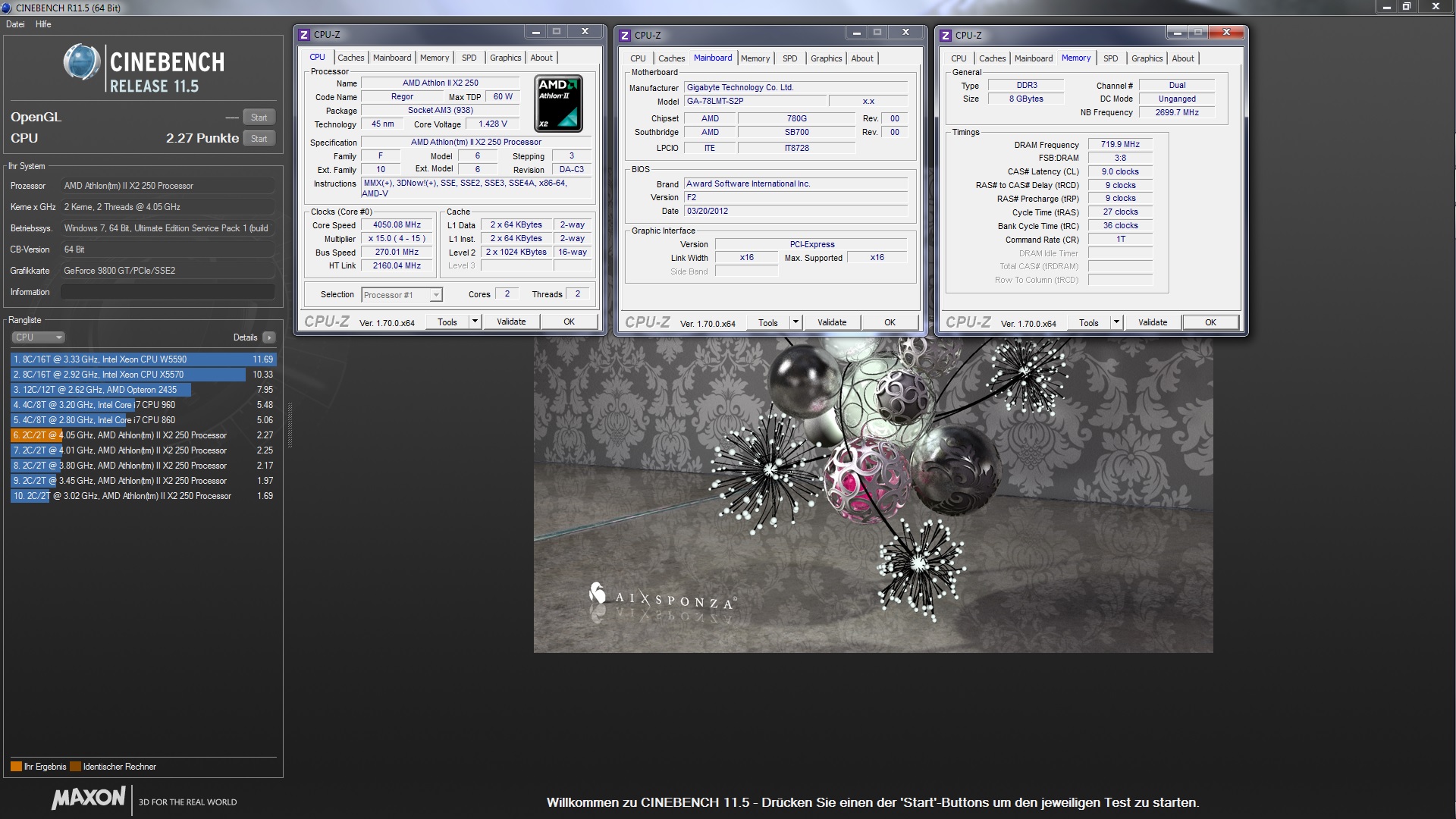Switch to Caches tab in CPU window
Image resolution: width=1456 pixels, height=819 pixels.
pyautogui.click(x=350, y=58)
